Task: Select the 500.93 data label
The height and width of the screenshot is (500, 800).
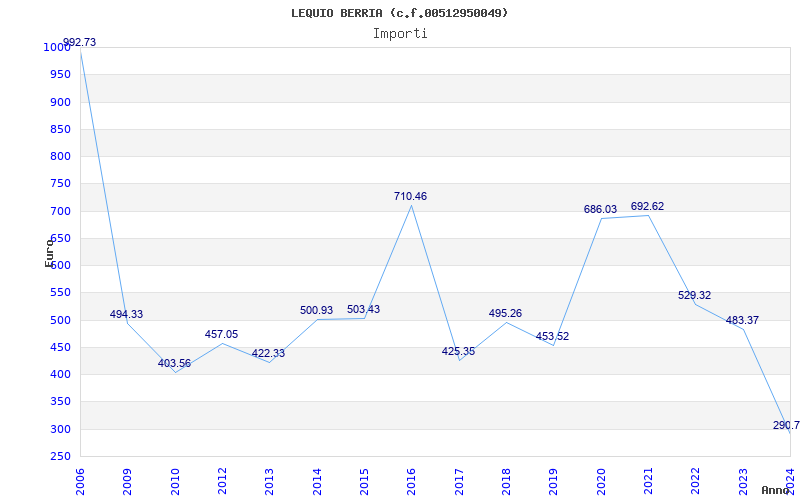Action: 316,310
